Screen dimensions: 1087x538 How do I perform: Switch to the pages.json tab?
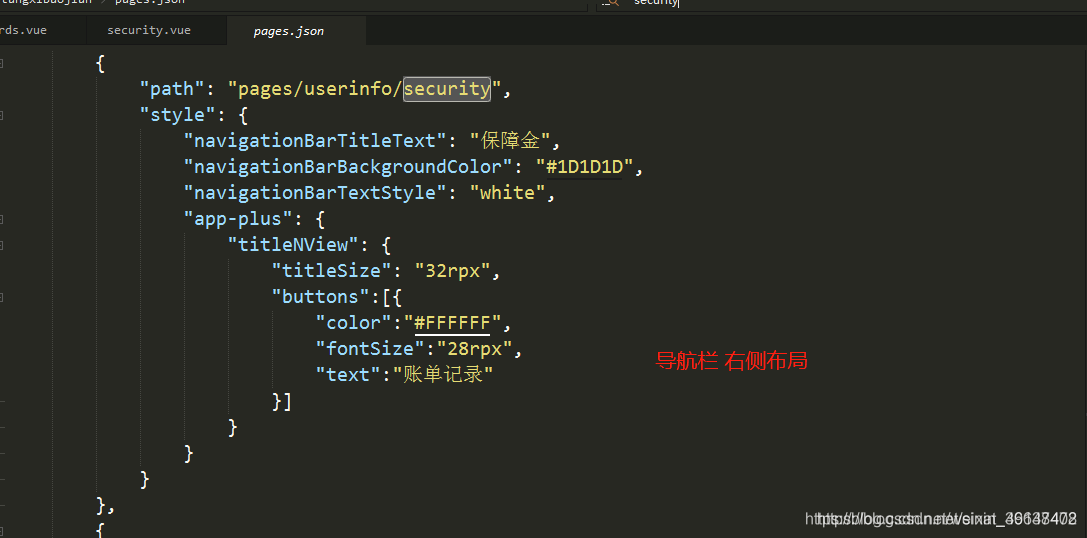[289, 31]
